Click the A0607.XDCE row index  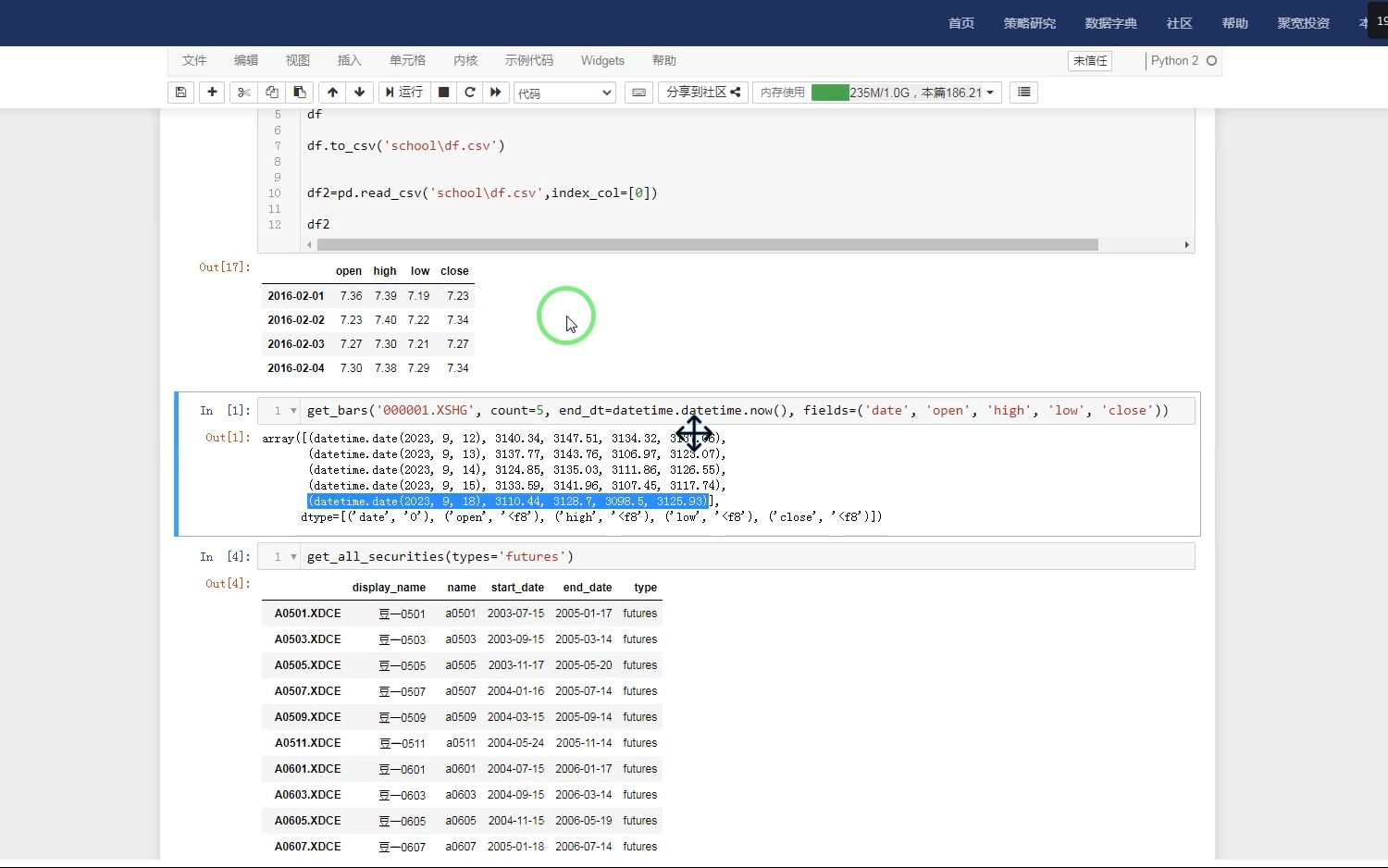pyautogui.click(x=307, y=847)
